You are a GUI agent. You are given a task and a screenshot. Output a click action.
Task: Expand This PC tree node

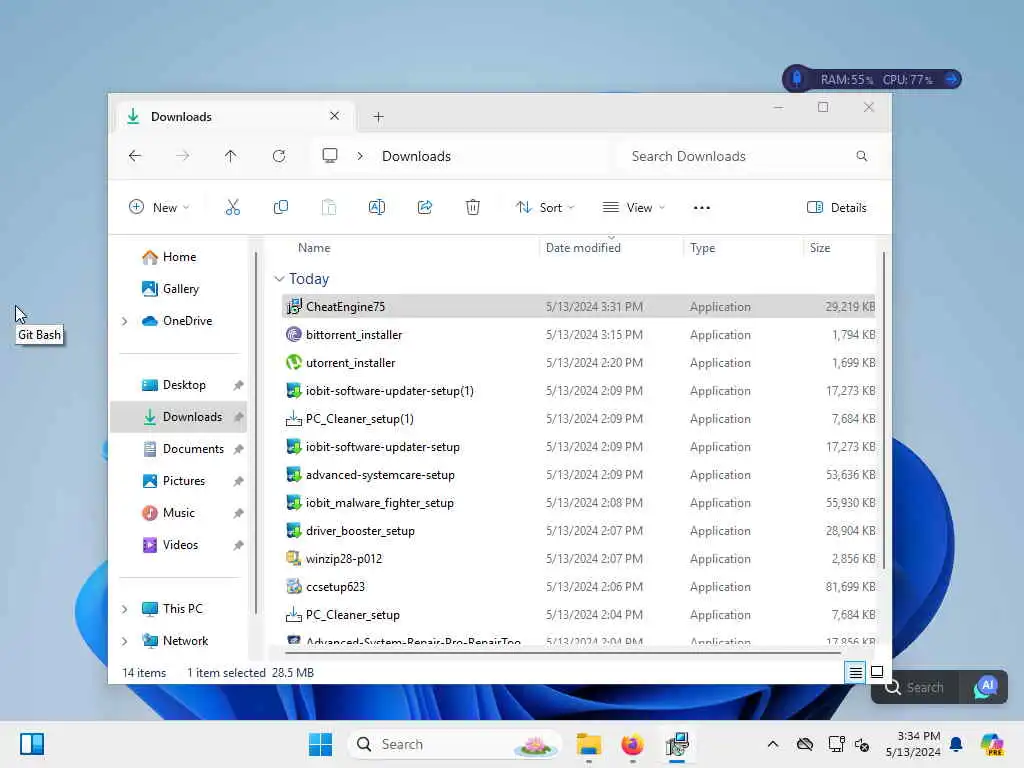click(125, 609)
